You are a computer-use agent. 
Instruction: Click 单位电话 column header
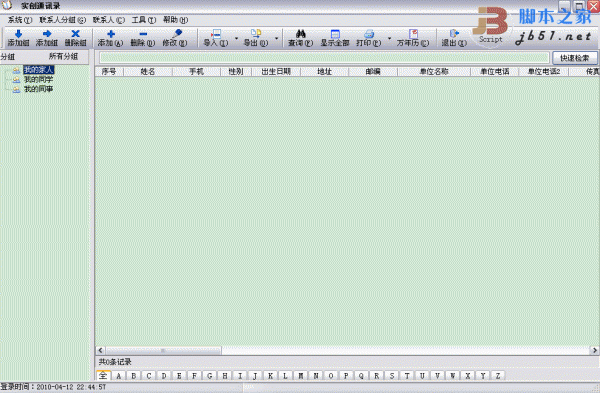point(494,72)
